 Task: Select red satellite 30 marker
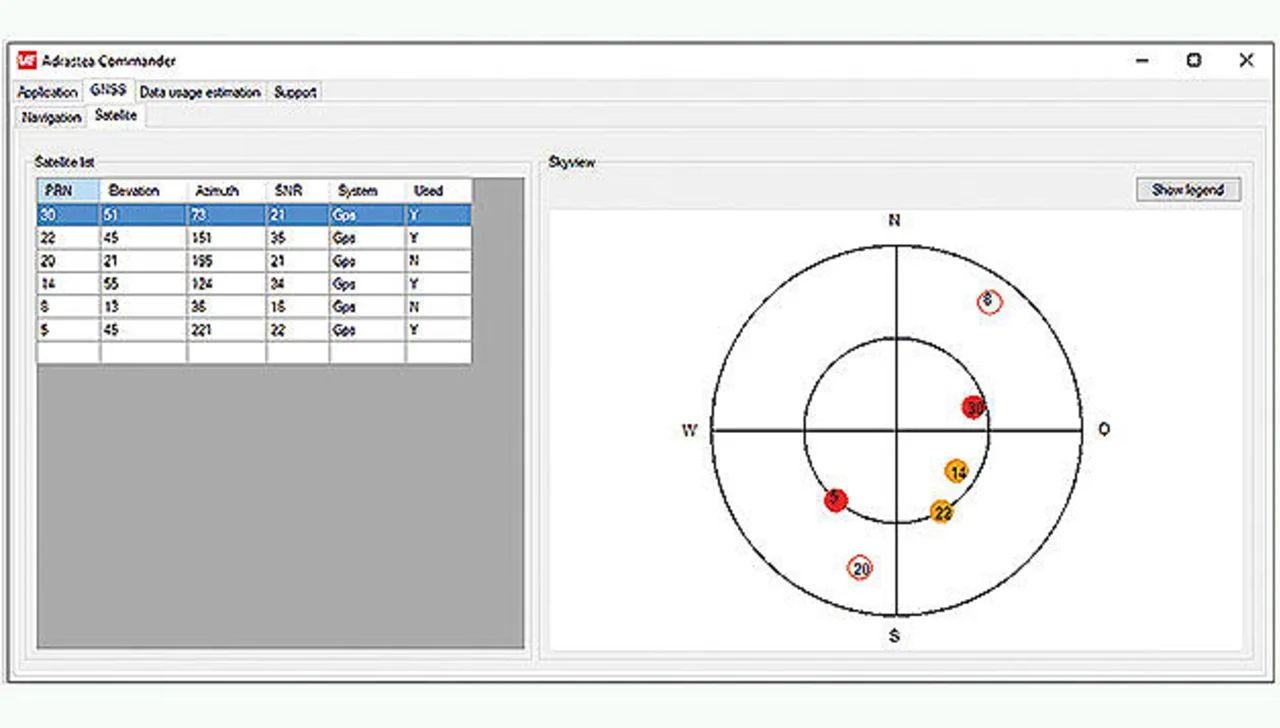(974, 408)
